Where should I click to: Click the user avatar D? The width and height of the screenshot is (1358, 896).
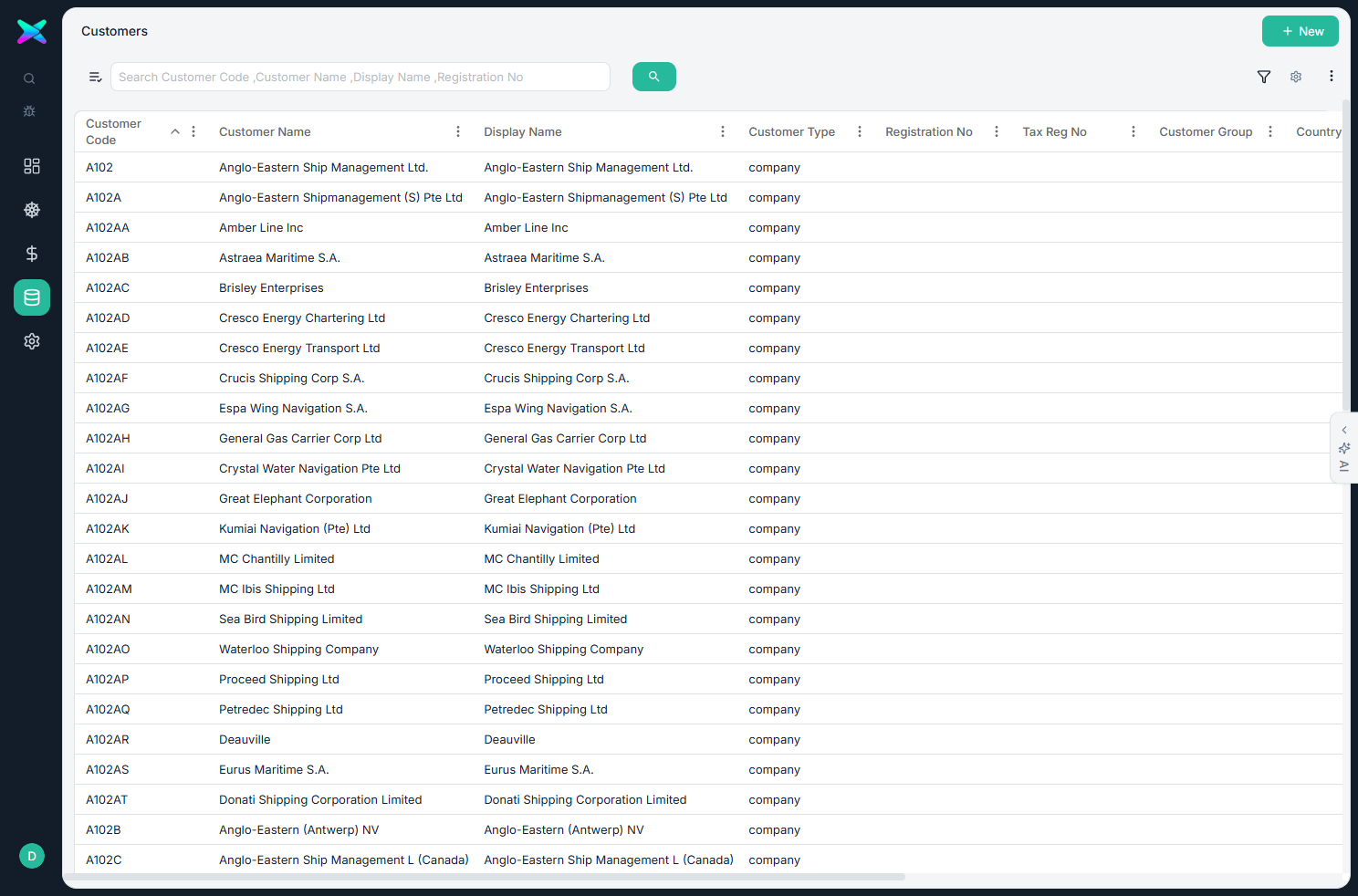[x=32, y=856]
